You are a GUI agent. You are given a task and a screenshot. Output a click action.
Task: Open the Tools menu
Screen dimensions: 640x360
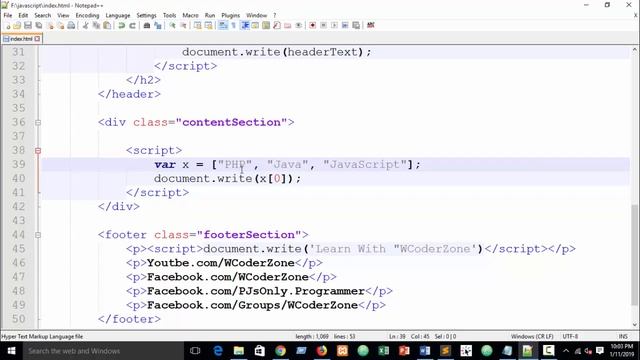(169, 15)
